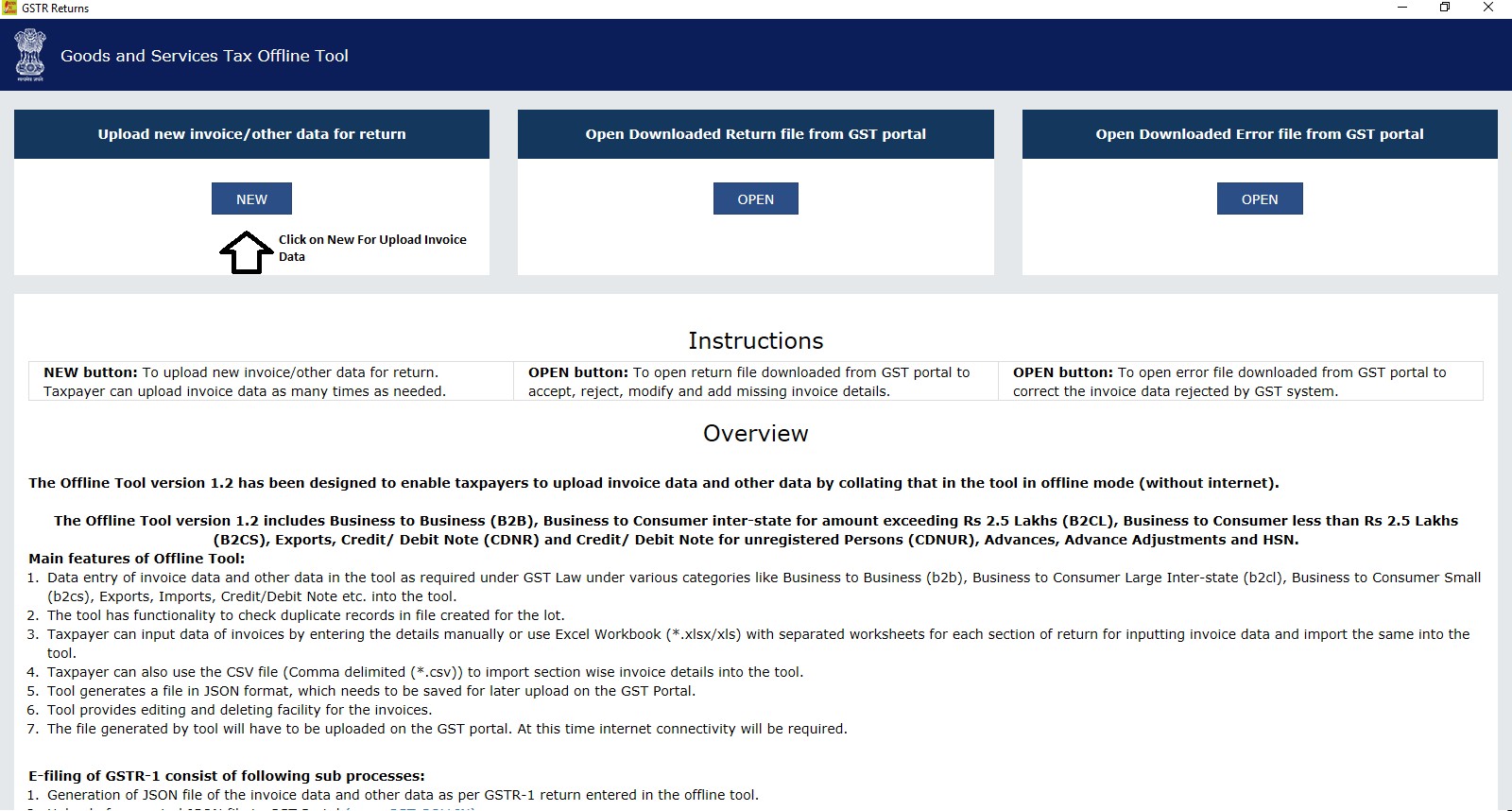Image resolution: width=1512 pixels, height=811 pixels.
Task: Click 'Upload new invoice/other data for return' header
Action: (251, 134)
